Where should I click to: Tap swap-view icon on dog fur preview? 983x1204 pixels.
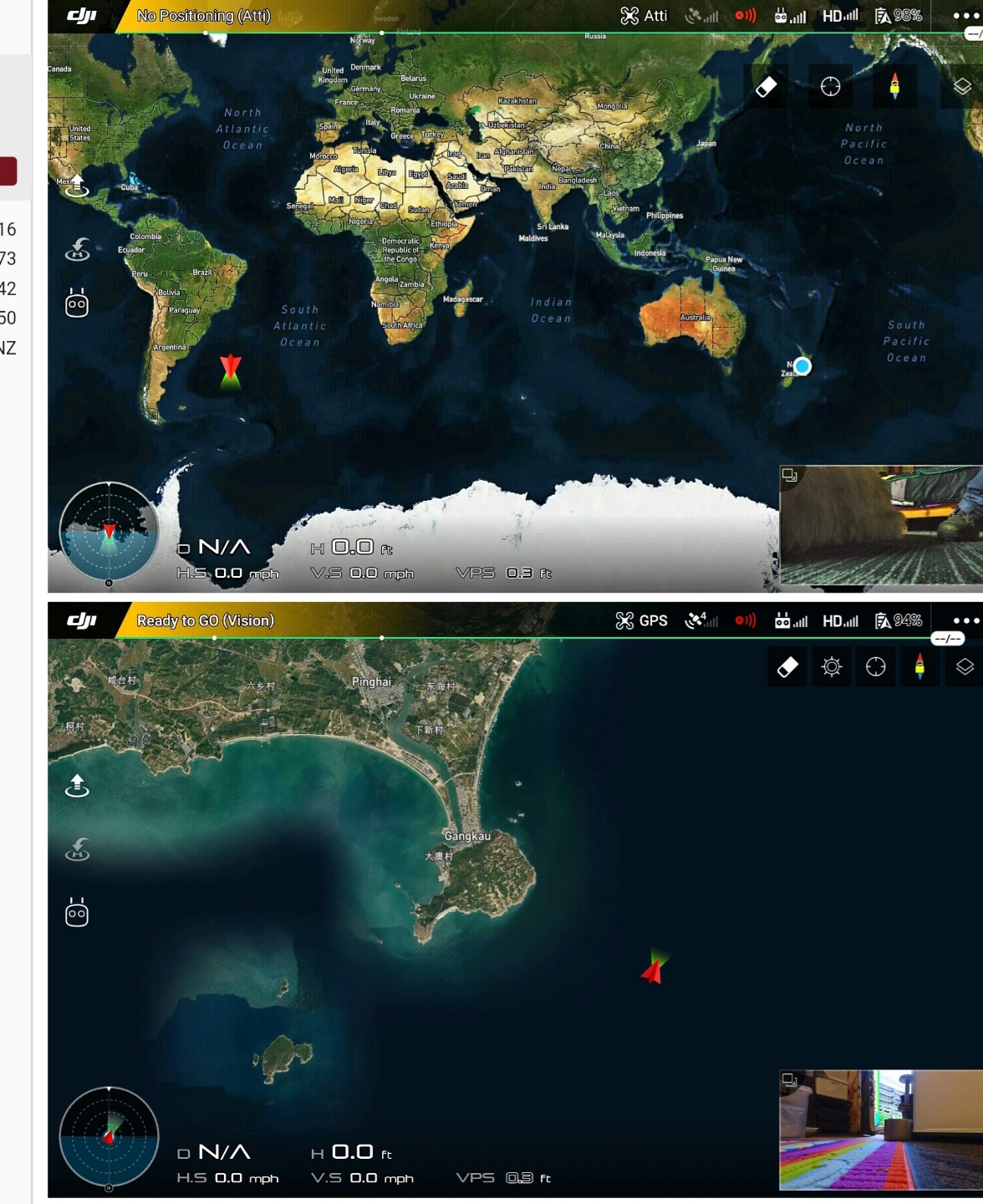click(790, 476)
